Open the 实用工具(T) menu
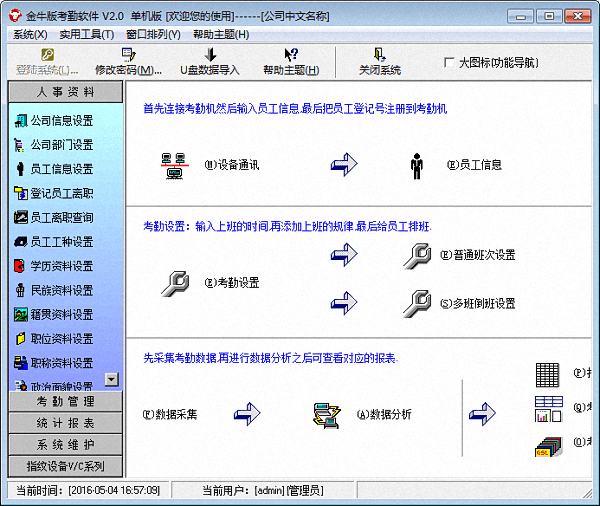 87,34
